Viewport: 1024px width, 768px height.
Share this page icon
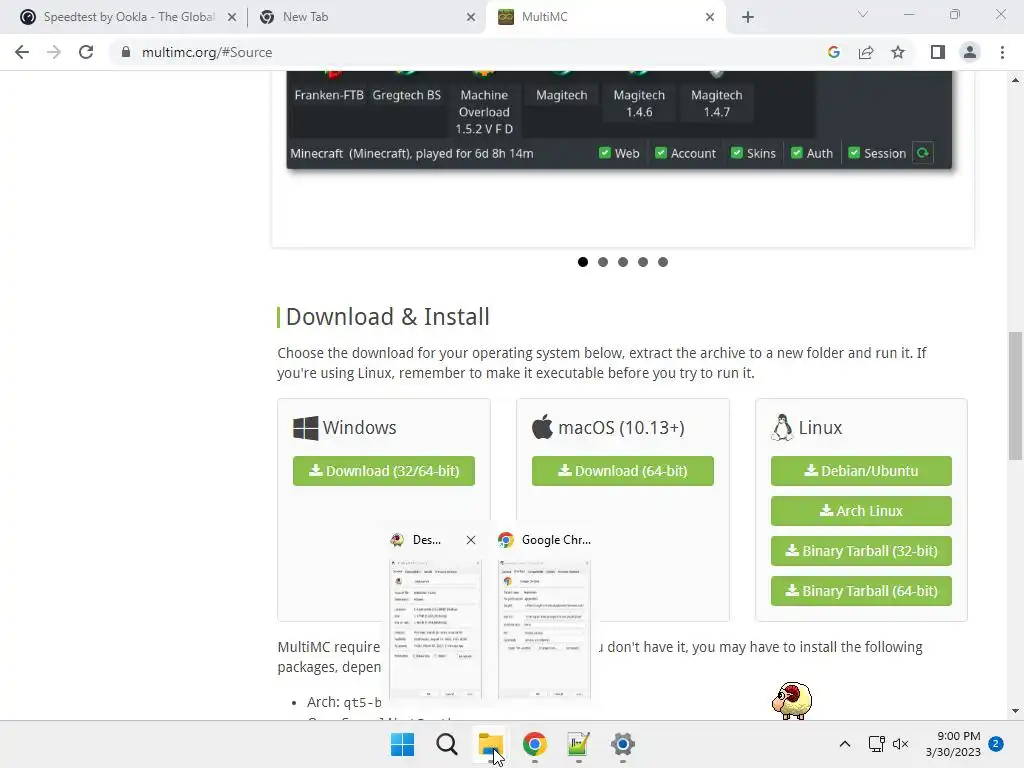866,52
